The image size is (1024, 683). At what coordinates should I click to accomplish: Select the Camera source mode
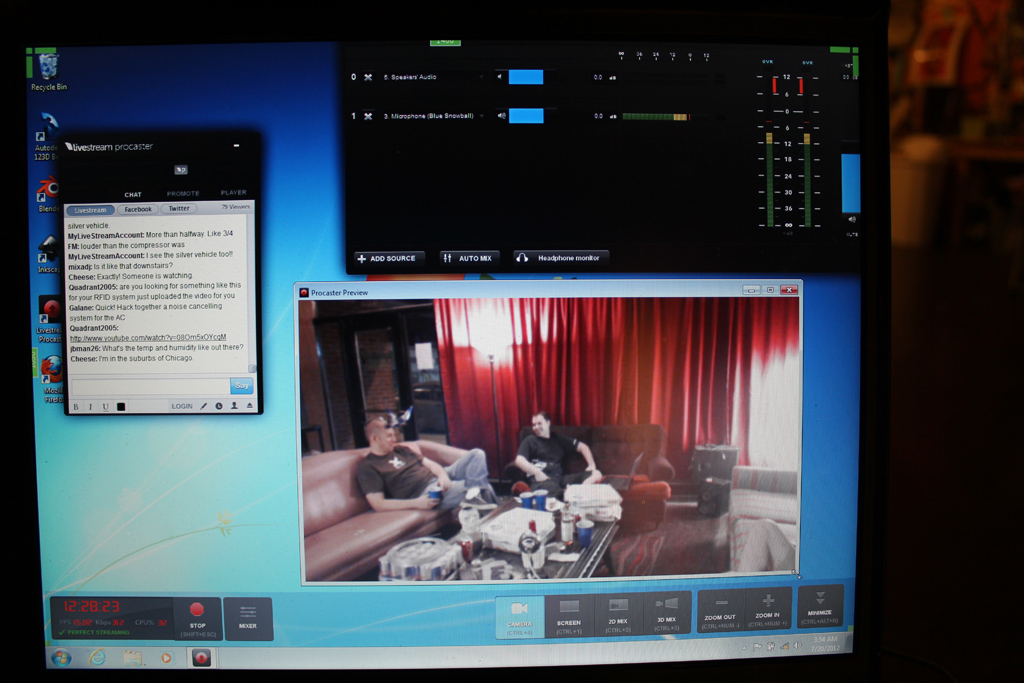519,612
